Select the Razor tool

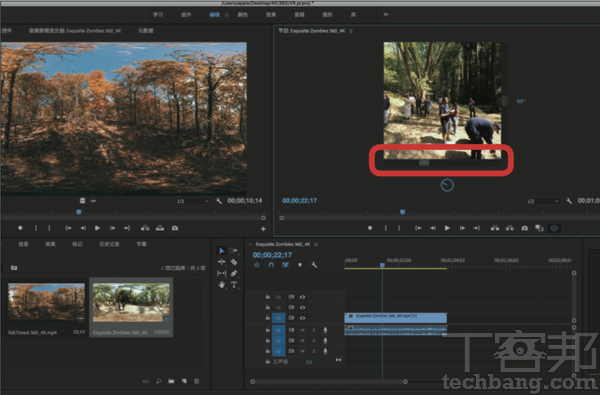pyautogui.click(x=234, y=262)
